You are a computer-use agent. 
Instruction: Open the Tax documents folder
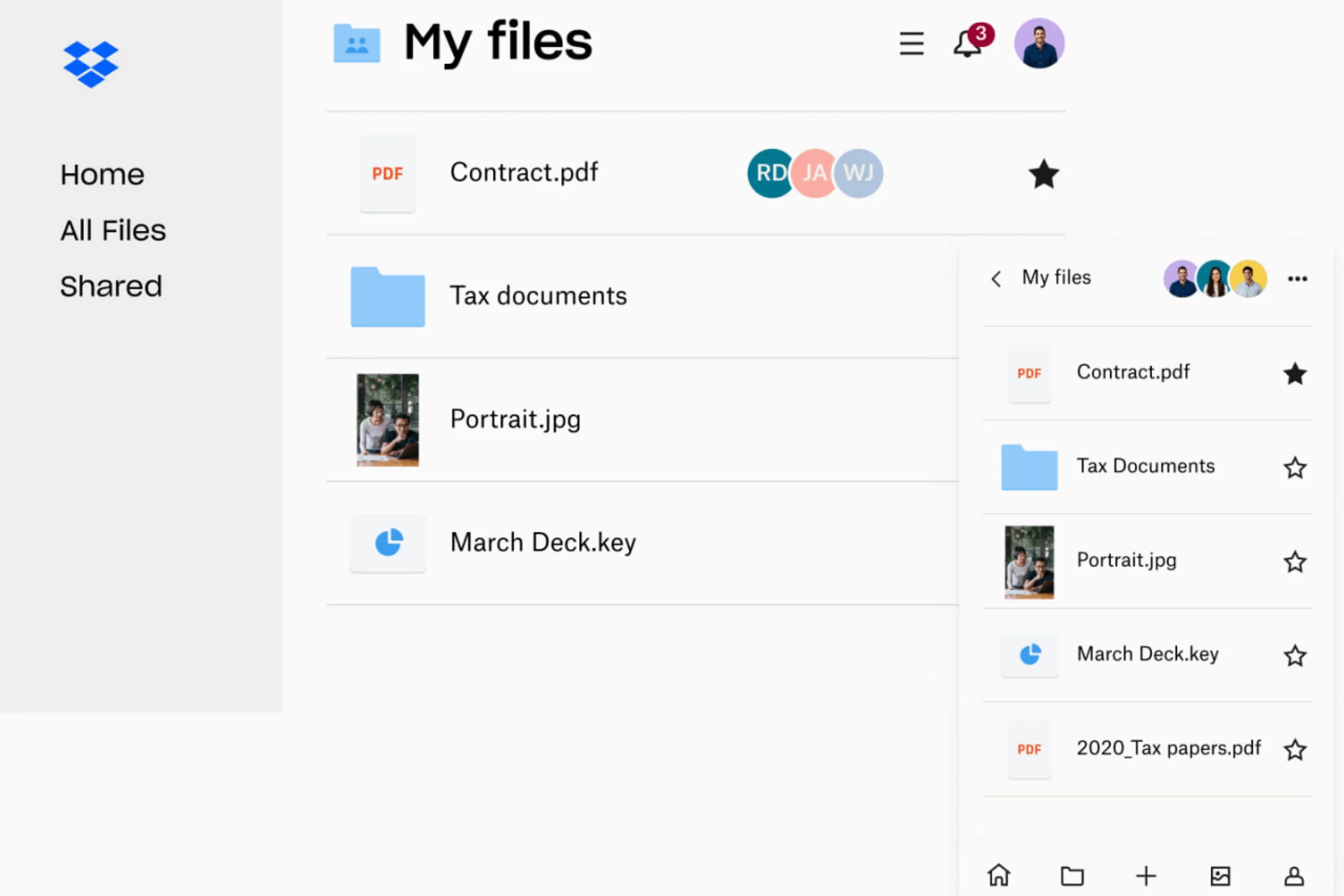pos(537,296)
